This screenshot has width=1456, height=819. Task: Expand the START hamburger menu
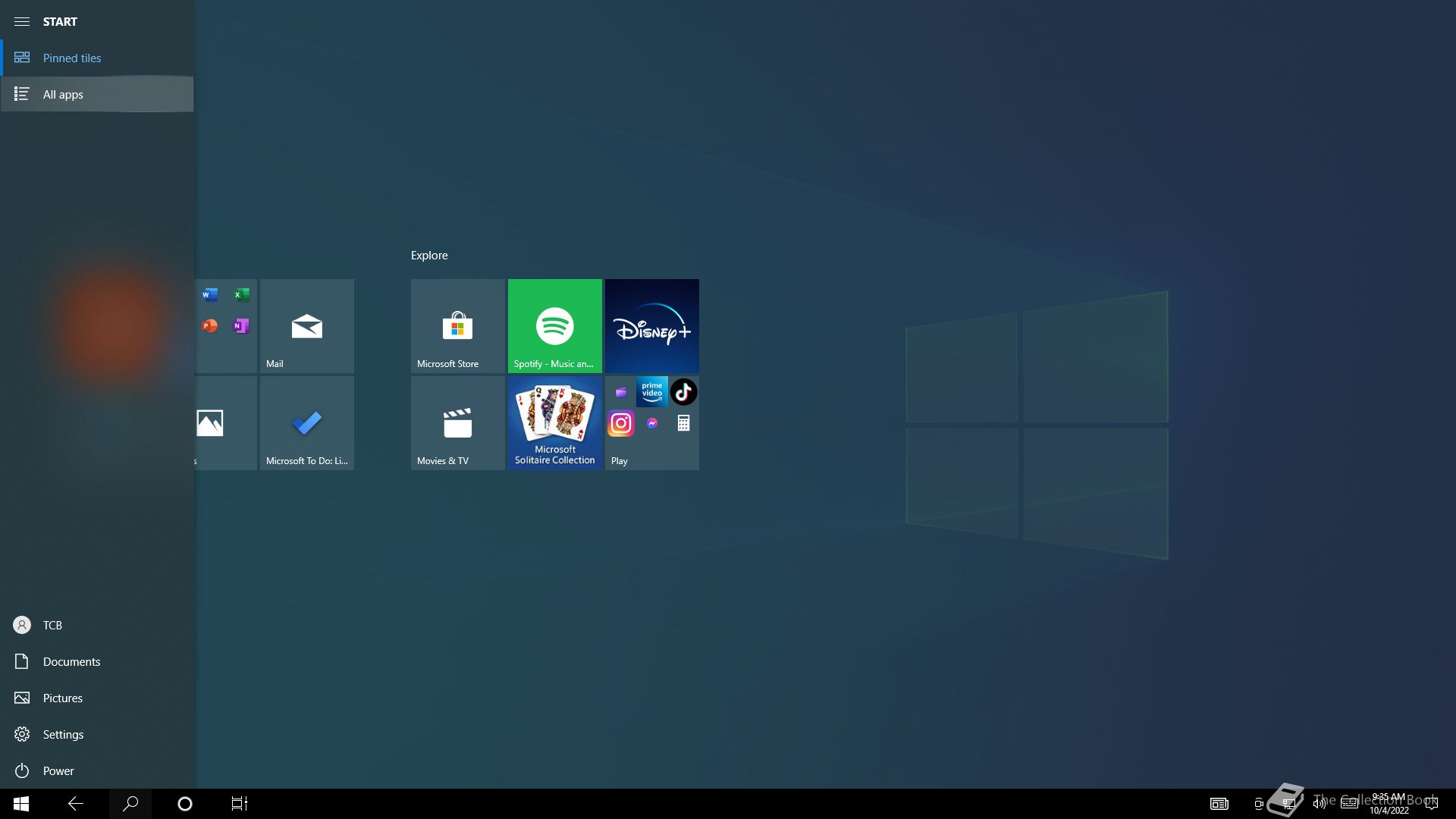(22, 21)
